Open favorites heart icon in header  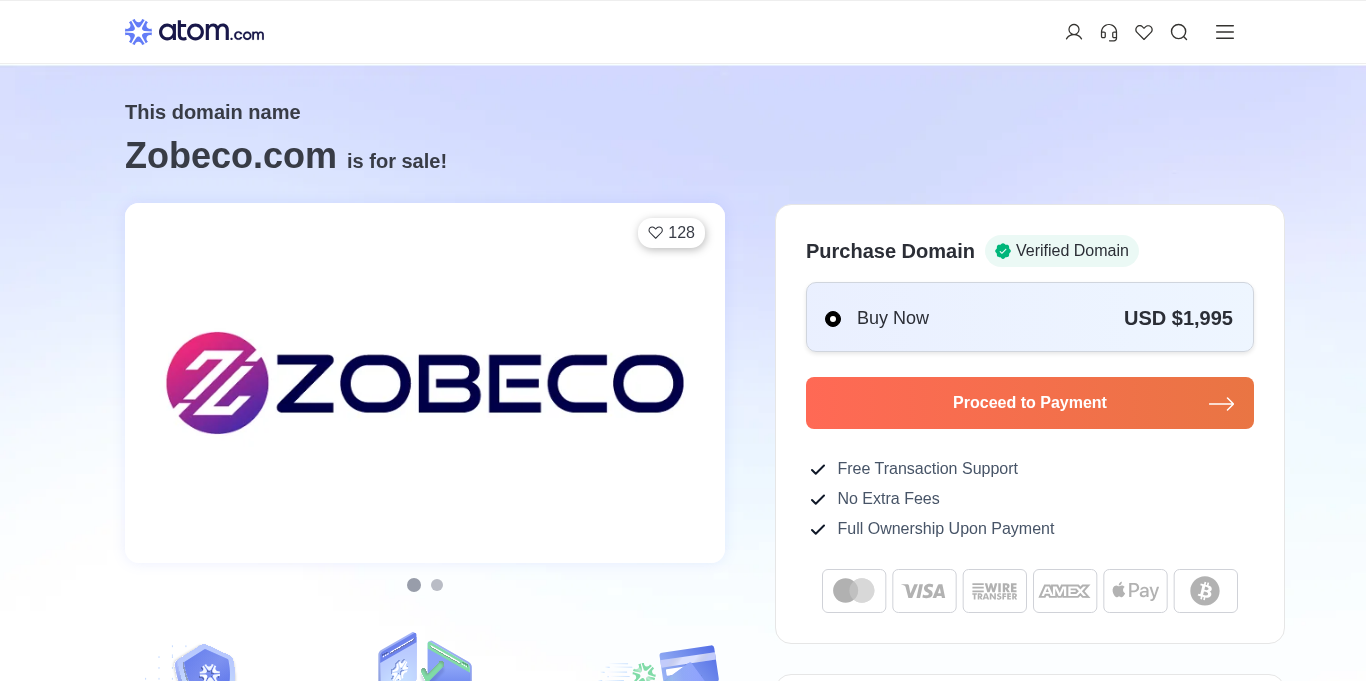point(1144,32)
